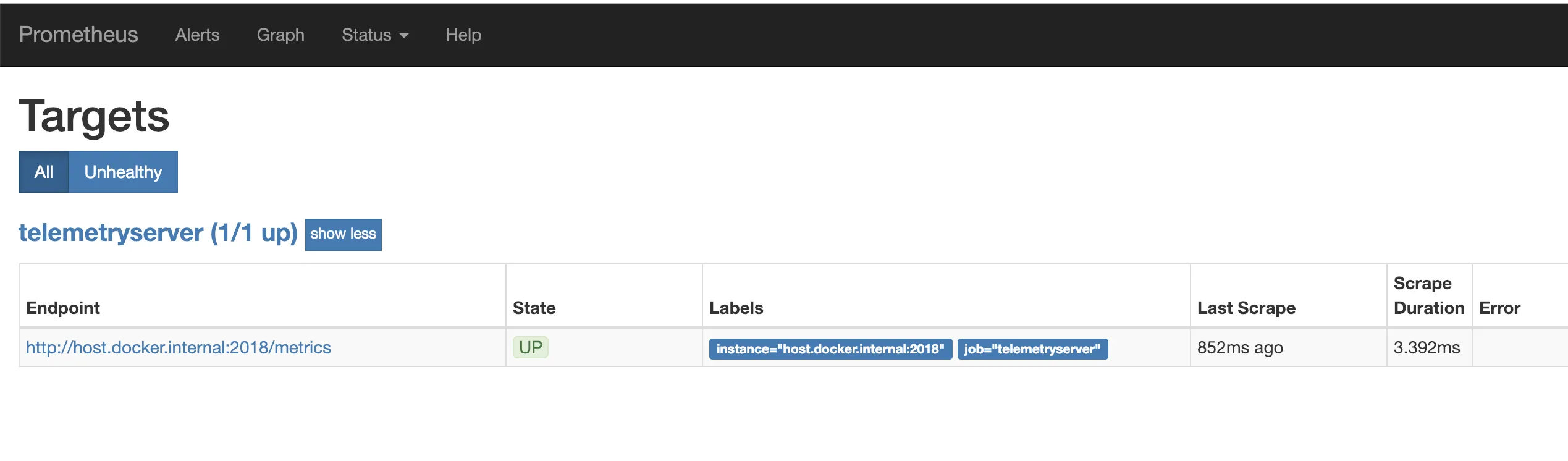The width and height of the screenshot is (1568, 461).
Task: Go to the Graph page
Action: (280, 35)
